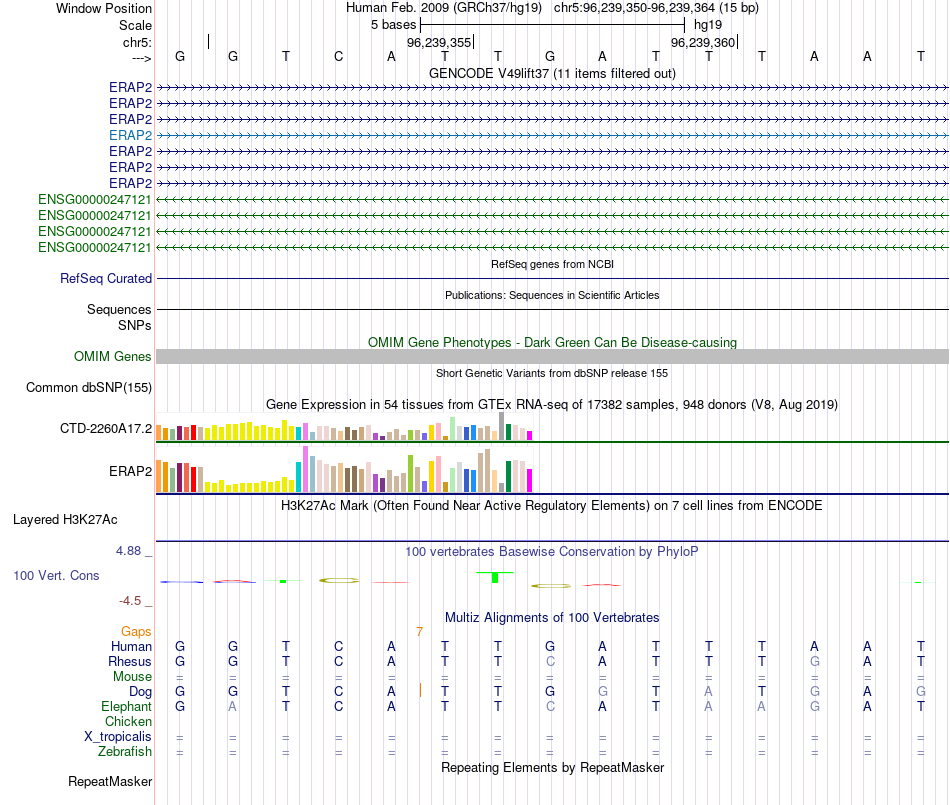Image resolution: width=950 pixels, height=805 pixels.
Task: Click the Sequences track label
Action: point(119,310)
